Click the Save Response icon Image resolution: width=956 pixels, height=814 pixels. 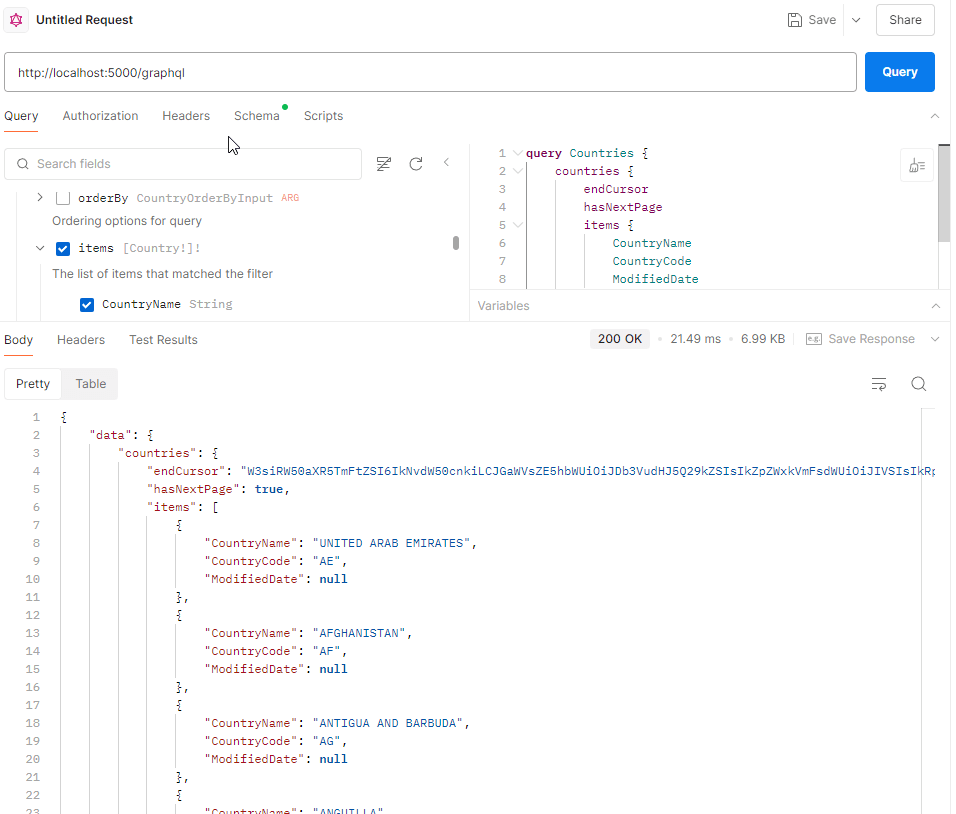814,340
